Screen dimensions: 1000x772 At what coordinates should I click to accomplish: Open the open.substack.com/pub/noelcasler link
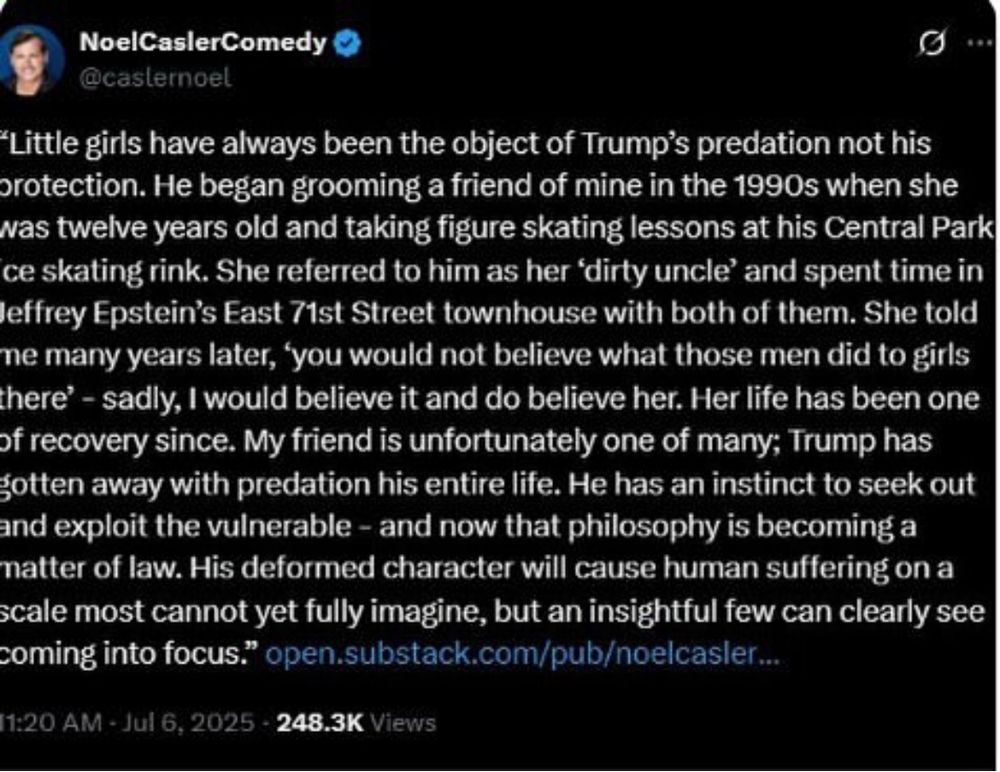[x=524, y=656]
